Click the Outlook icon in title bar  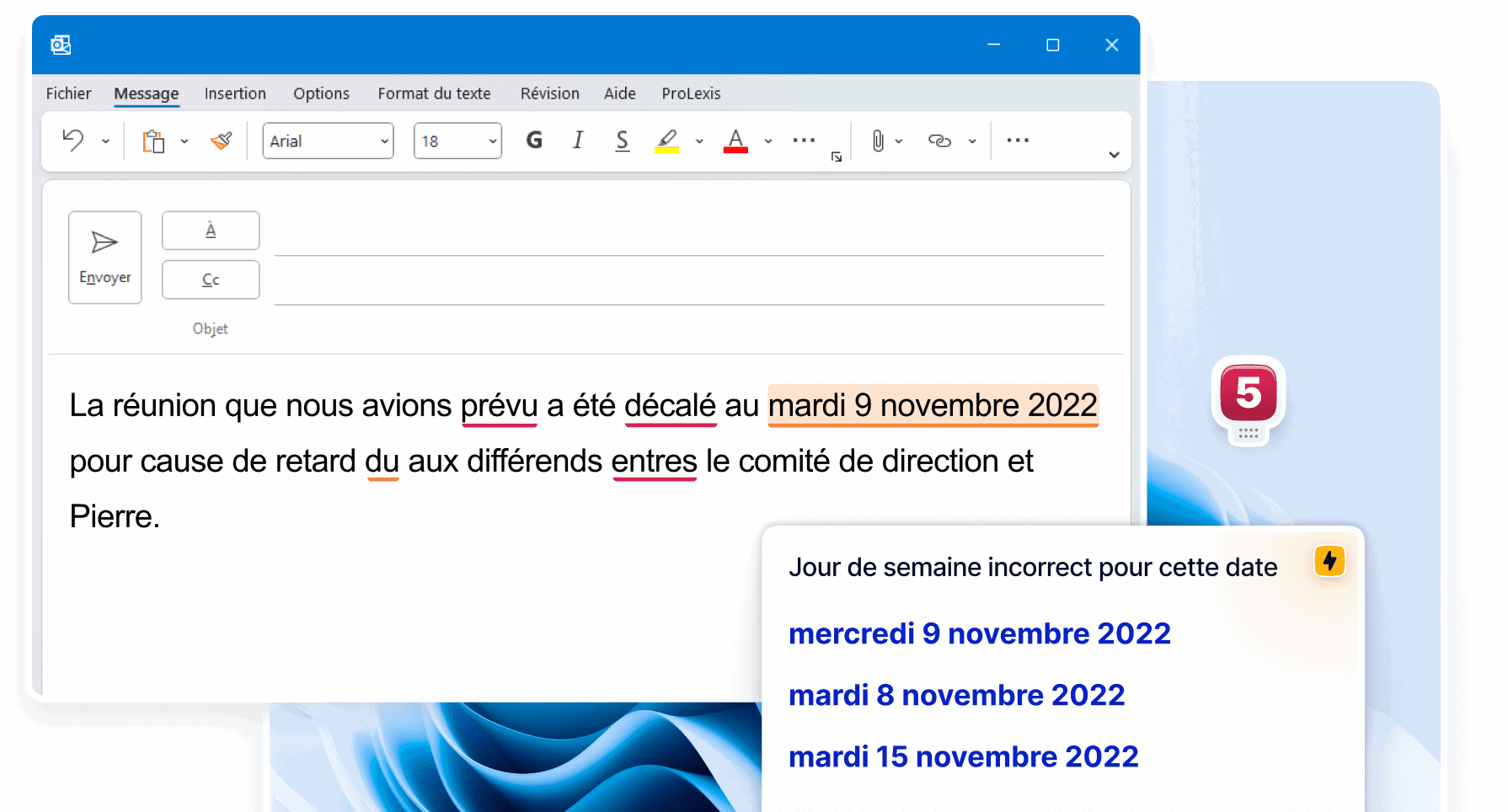point(61,45)
